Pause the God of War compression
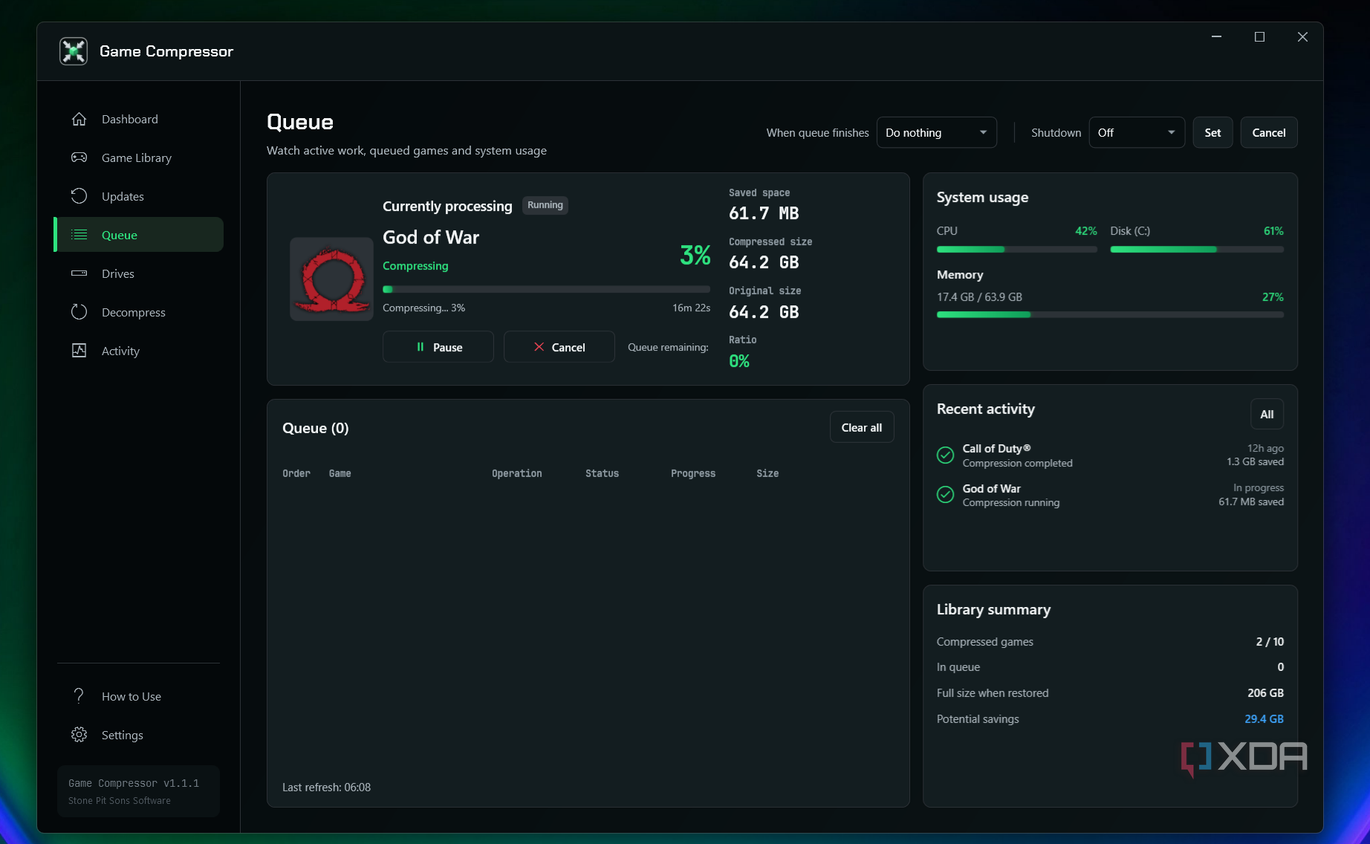Image resolution: width=1370 pixels, height=844 pixels. click(438, 347)
